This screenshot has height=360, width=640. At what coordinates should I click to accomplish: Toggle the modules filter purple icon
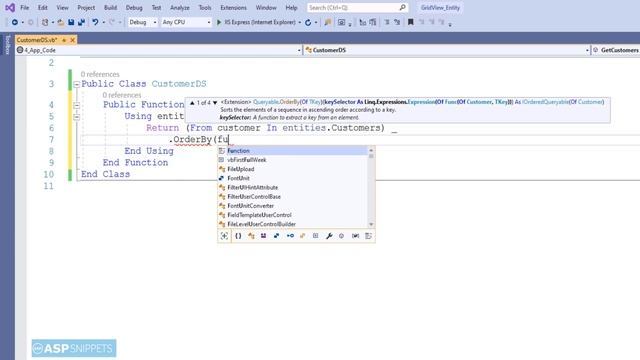point(264,236)
